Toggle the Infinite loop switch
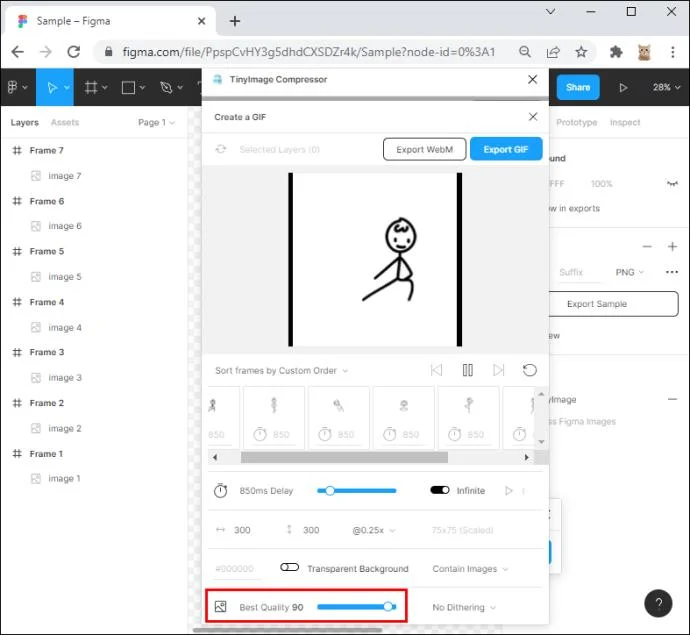690x635 pixels. 440,490
